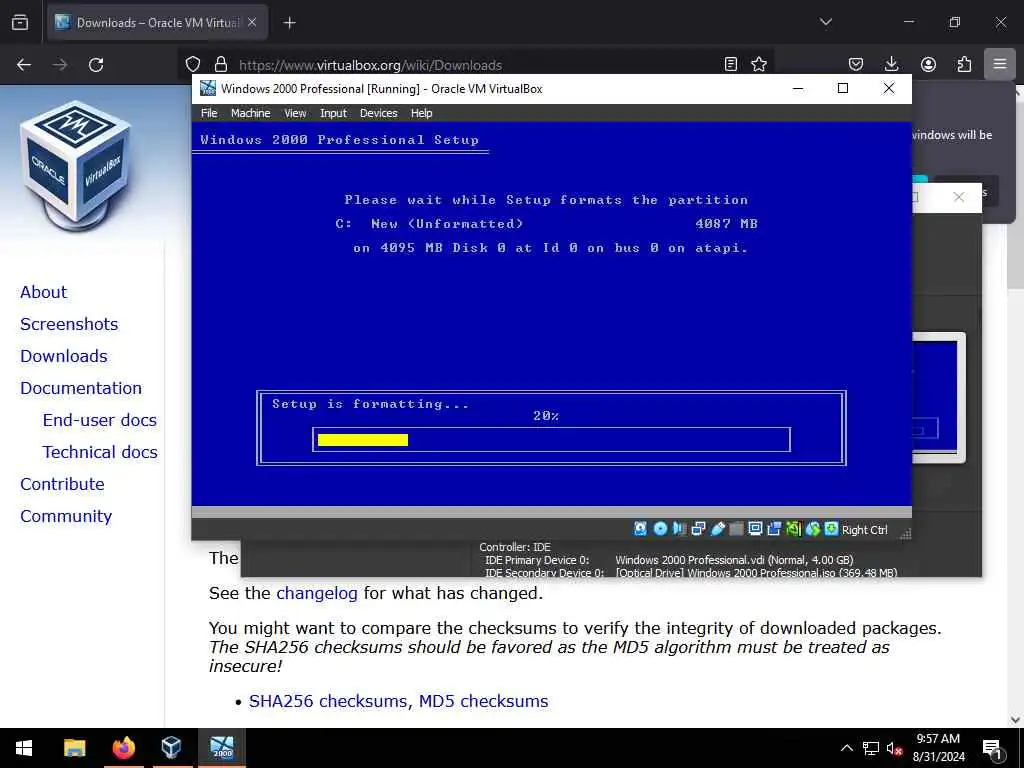Image resolution: width=1024 pixels, height=768 pixels.
Task: Open the Help menu
Action: pos(421,113)
